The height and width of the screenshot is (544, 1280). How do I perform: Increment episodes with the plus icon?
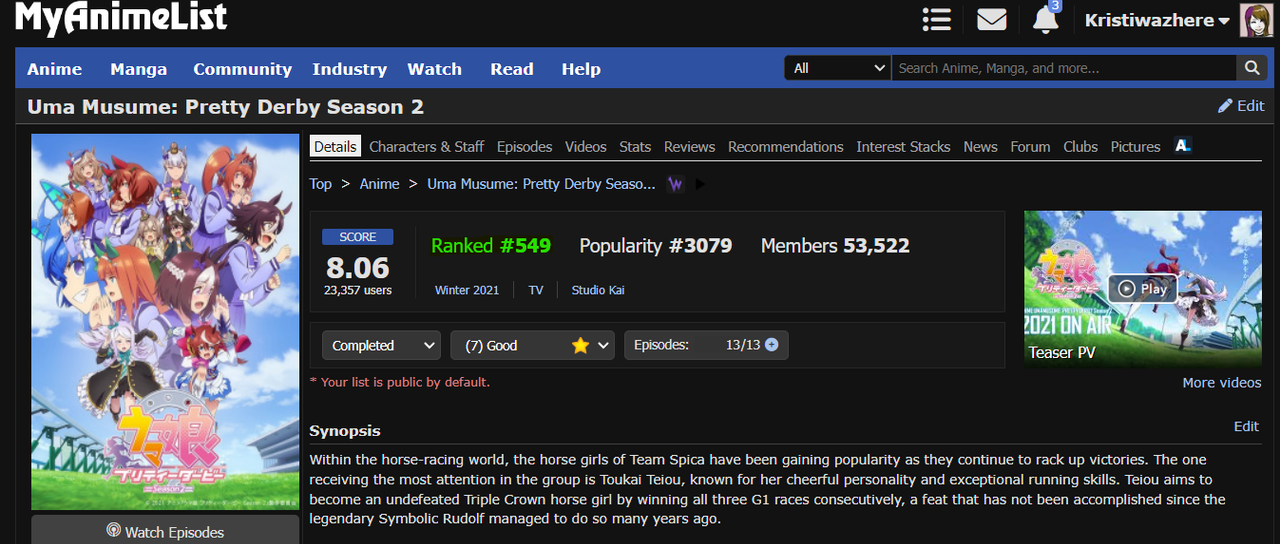pos(771,345)
